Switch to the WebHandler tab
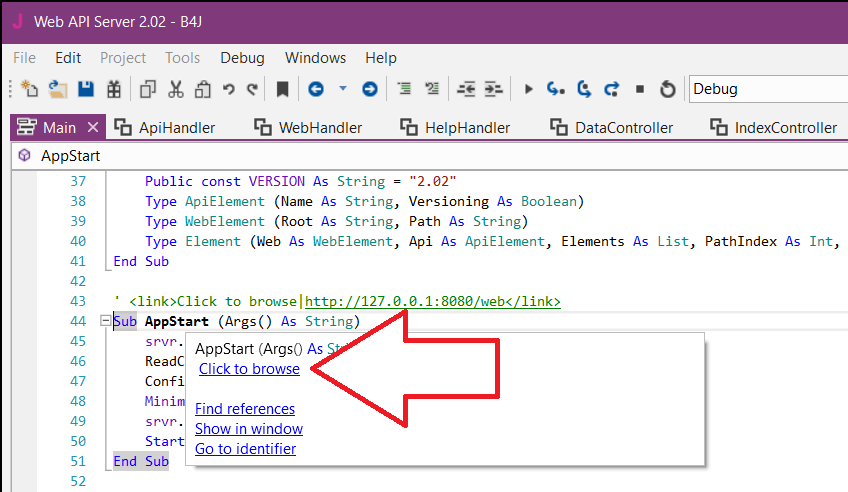 pos(308,128)
